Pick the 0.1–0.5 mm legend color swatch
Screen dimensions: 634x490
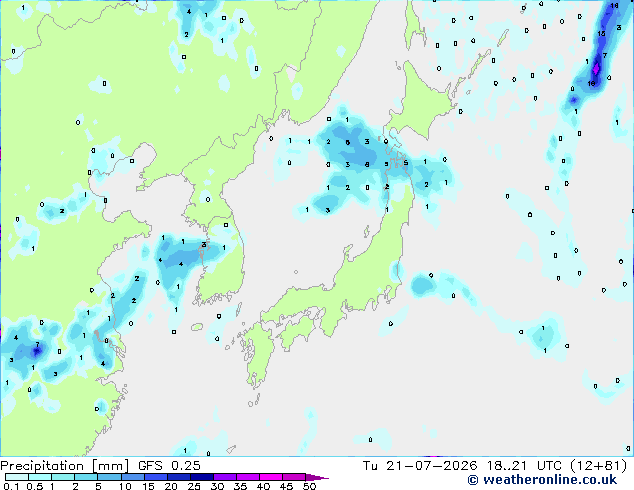[x=17, y=477]
